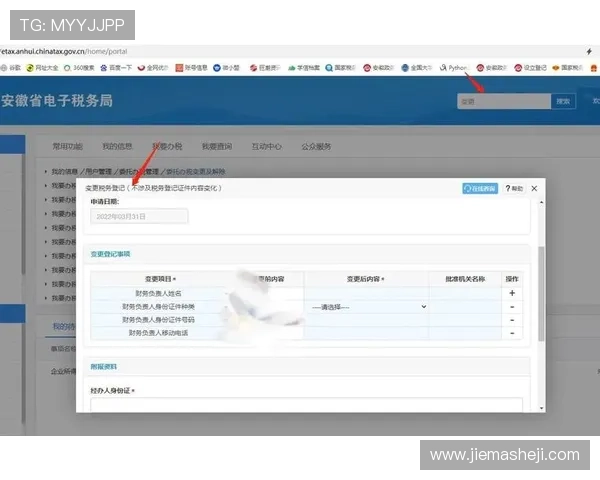Click 变更后内容 cell for 财务负责人姓名
600x480 pixels.
tap(366, 294)
